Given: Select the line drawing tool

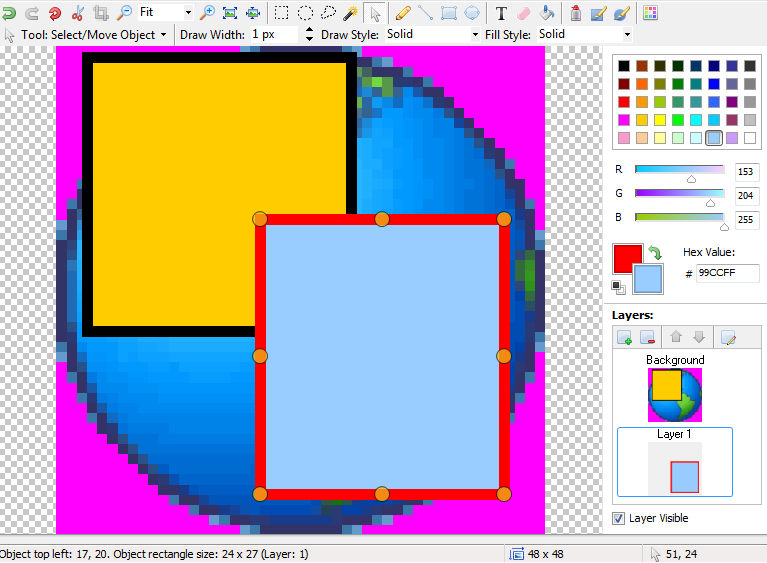Looking at the screenshot, I should (x=426, y=13).
